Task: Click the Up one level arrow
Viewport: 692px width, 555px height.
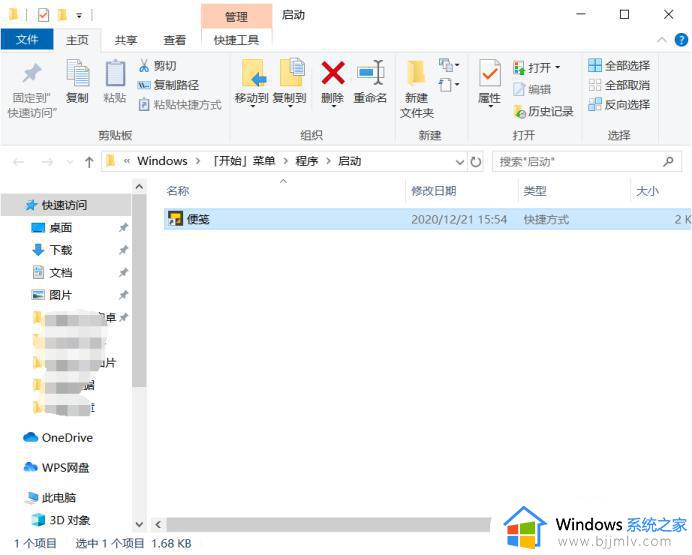Action: (89, 162)
